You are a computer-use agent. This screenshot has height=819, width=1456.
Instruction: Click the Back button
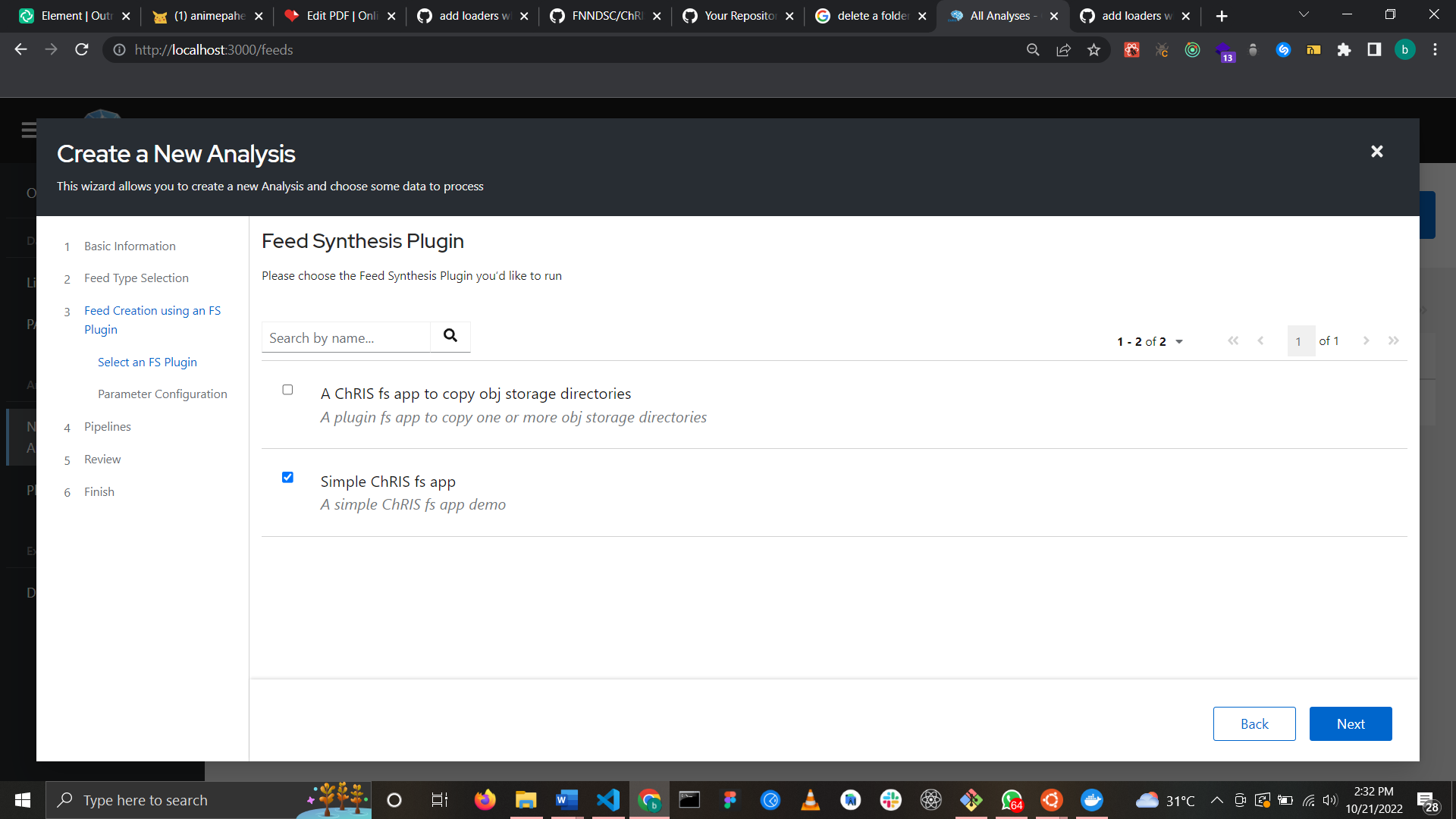[1254, 724]
